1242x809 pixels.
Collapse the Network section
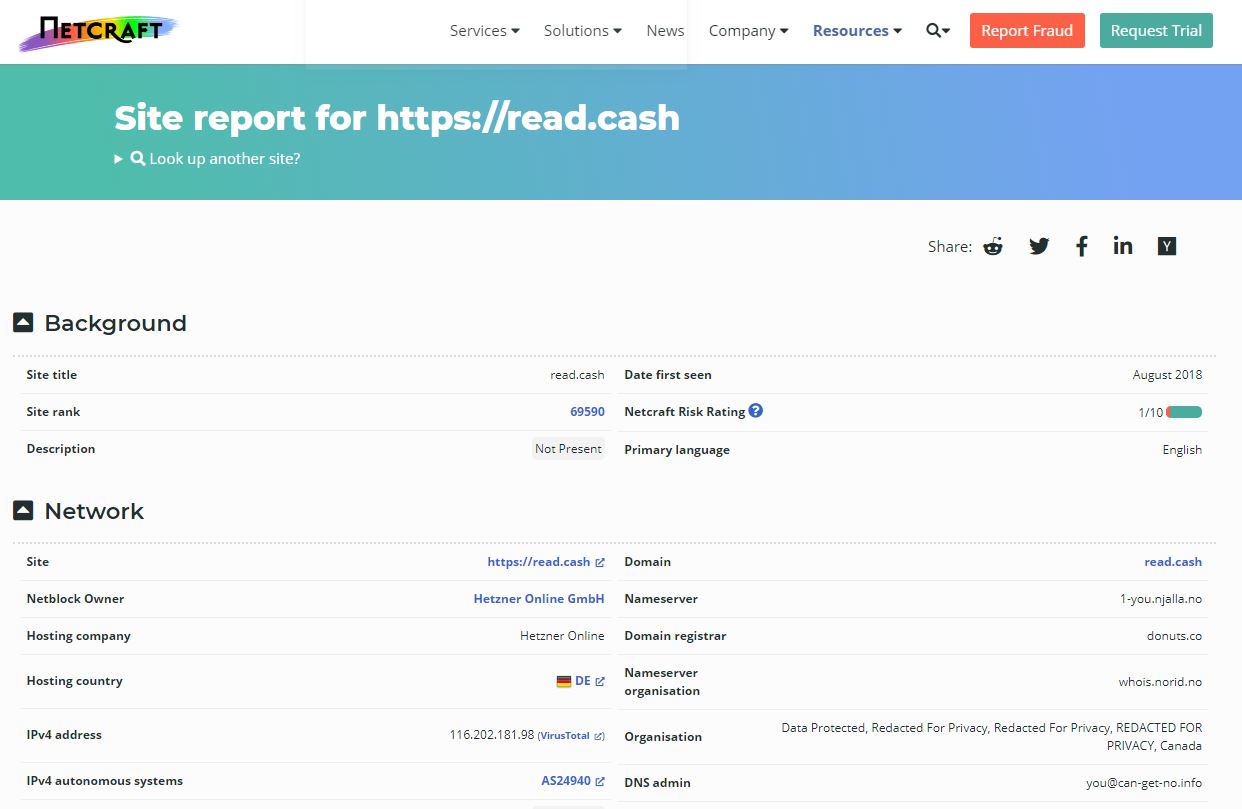pyautogui.click(x=23, y=510)
